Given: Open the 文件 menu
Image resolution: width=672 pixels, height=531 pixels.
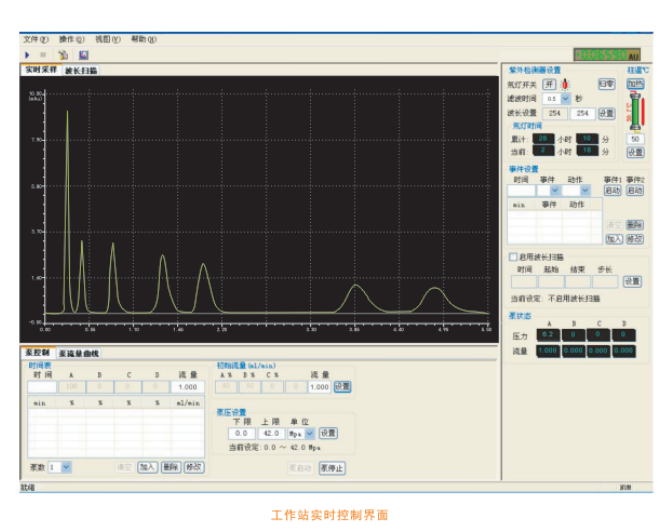Looking at the screenshot, I should click(x=36, y=39).
